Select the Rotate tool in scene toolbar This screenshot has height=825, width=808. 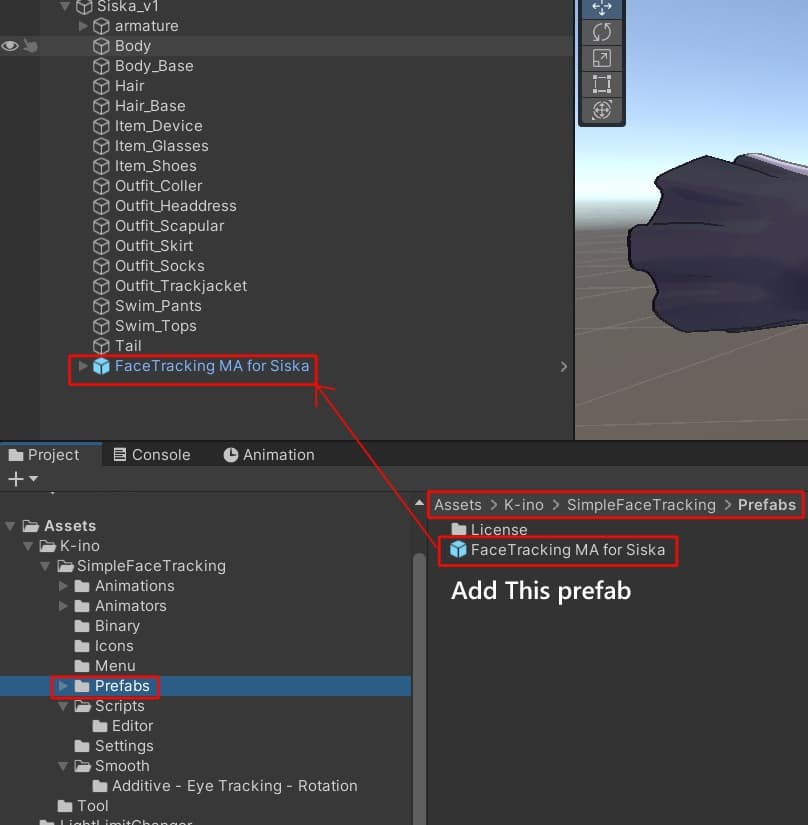click(x=601, y=32)
